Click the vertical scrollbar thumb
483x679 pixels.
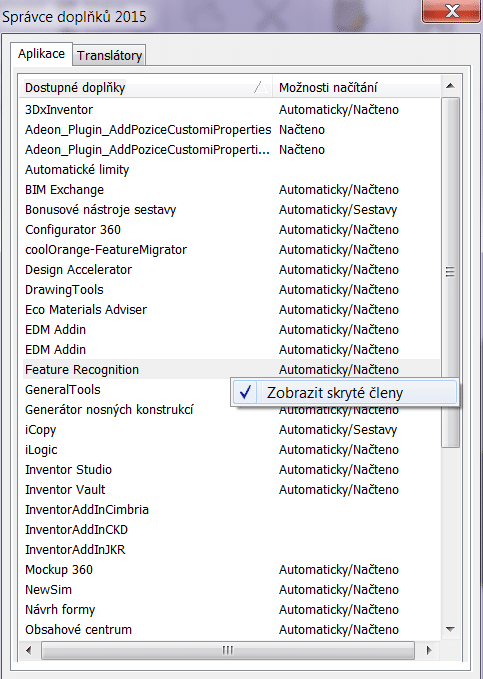click(450, 272)
